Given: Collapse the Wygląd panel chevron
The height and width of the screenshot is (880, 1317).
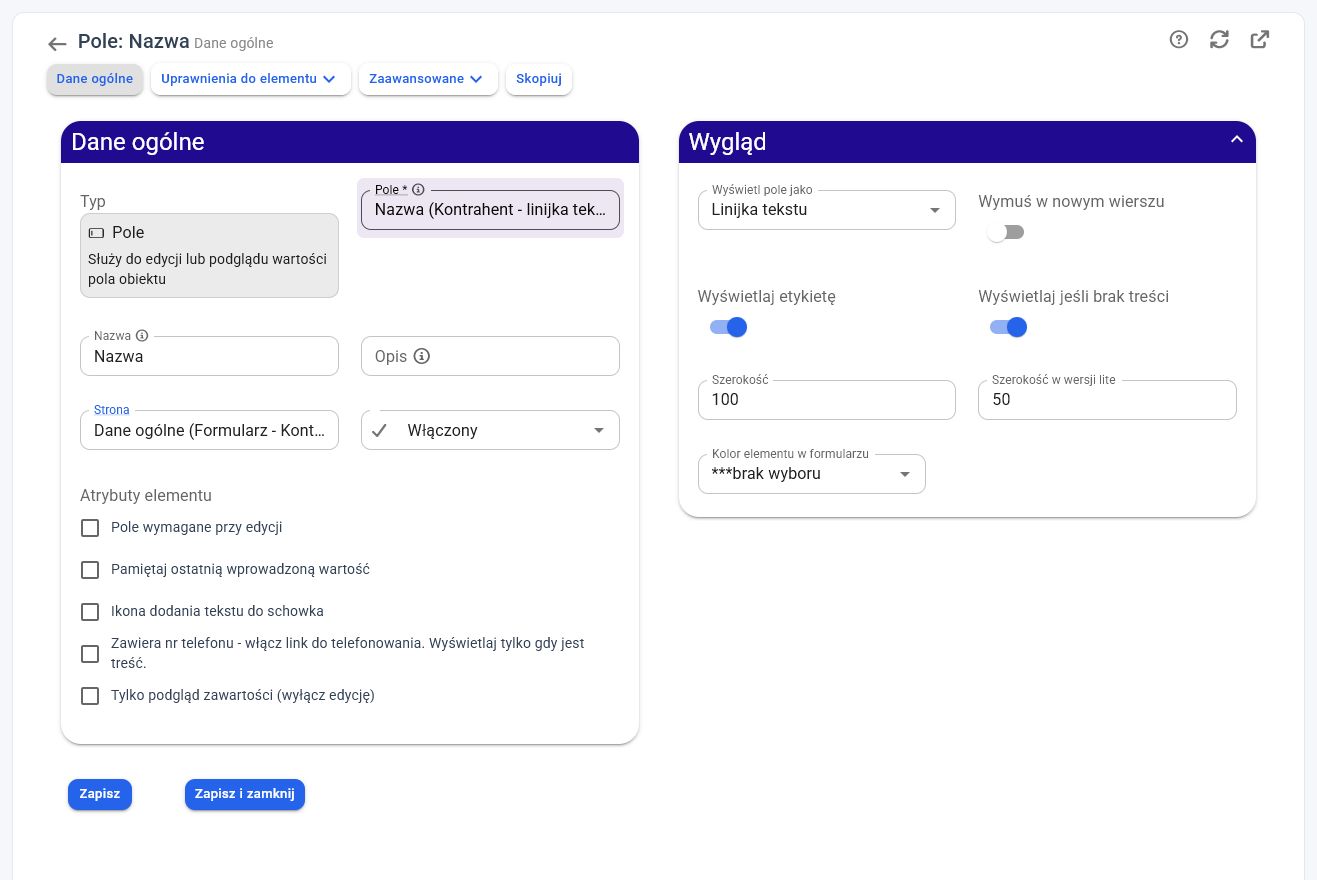Looking at the screenshot, I should [1237, 140].
